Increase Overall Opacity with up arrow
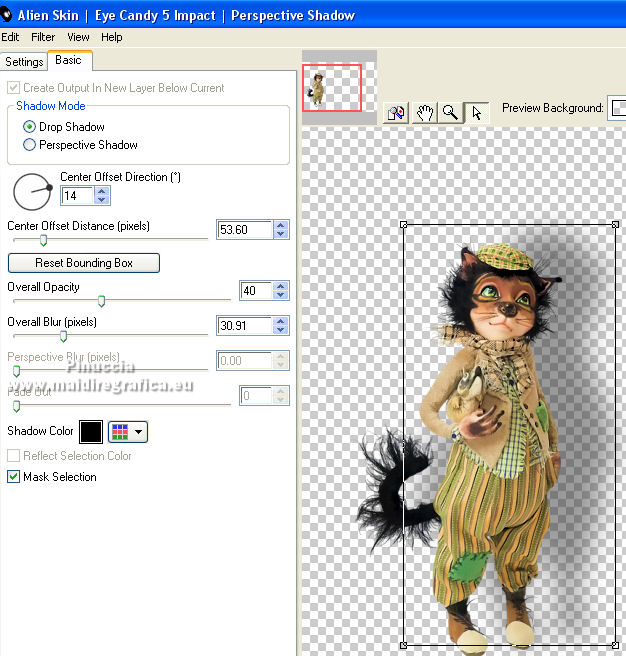 (281, 287)
